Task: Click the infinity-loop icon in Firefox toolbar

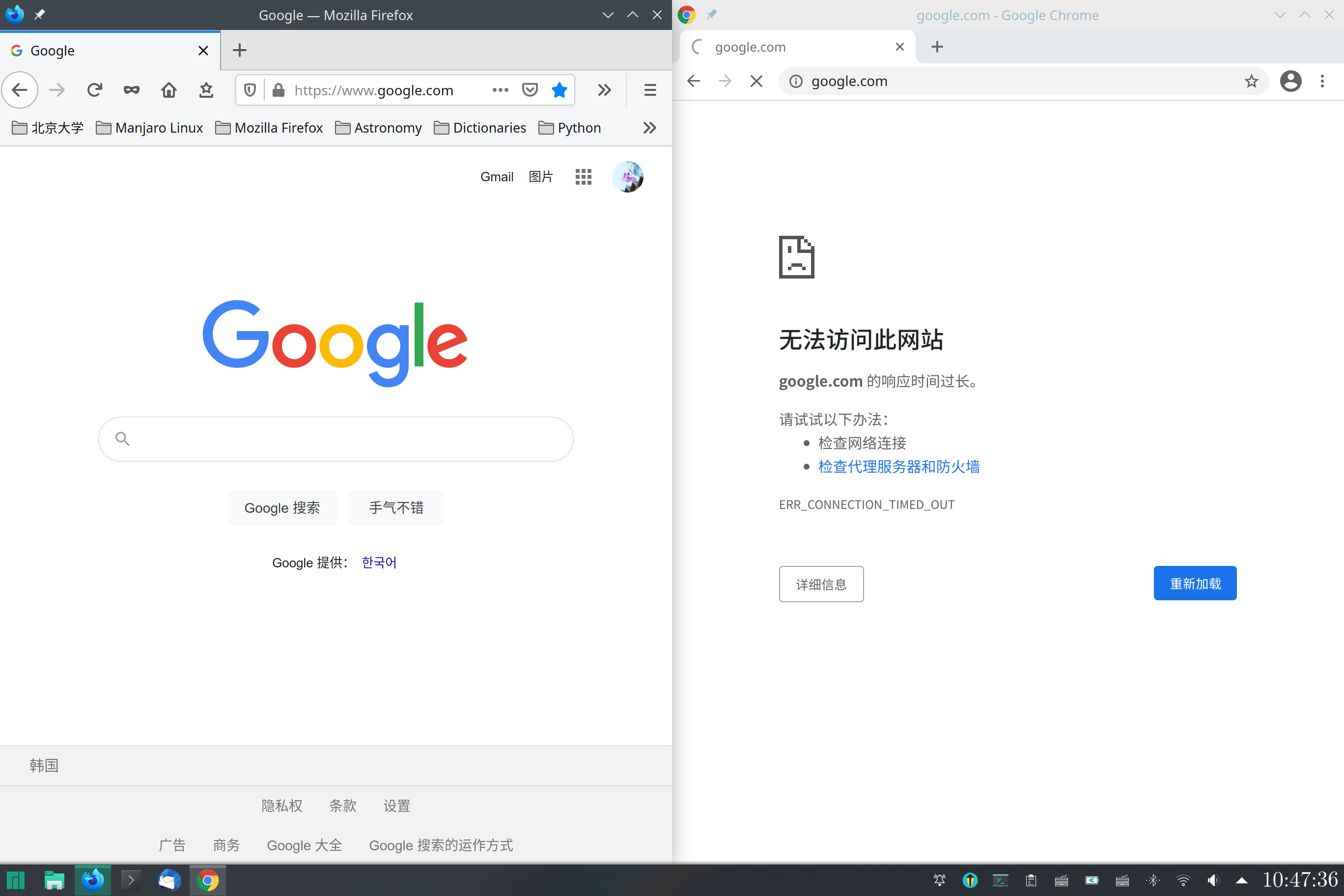Action: [132, 90]
